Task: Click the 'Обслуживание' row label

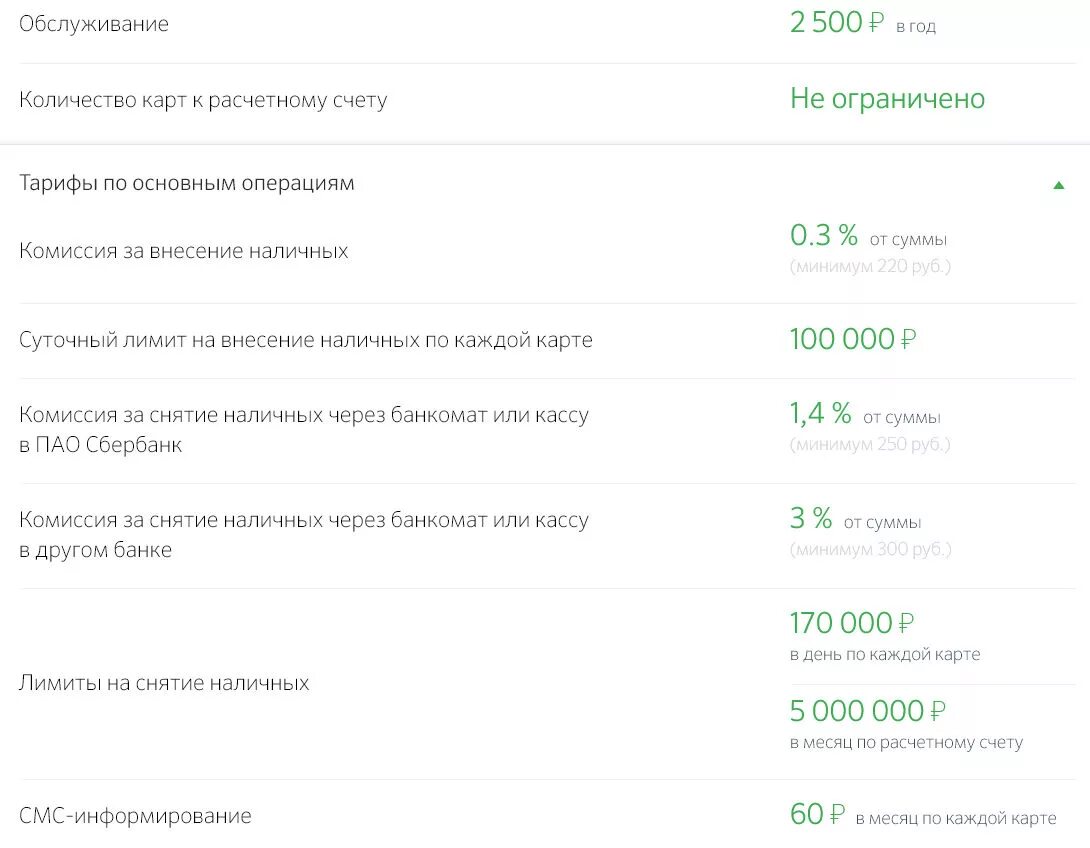Action: (94, 24)
